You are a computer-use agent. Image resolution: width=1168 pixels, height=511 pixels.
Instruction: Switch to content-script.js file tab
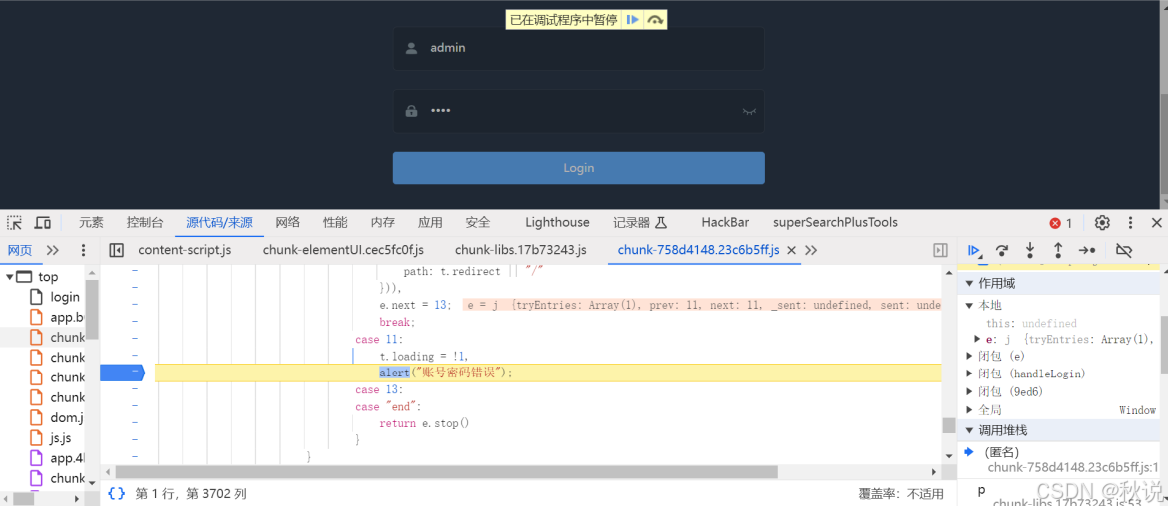[185, 250]
